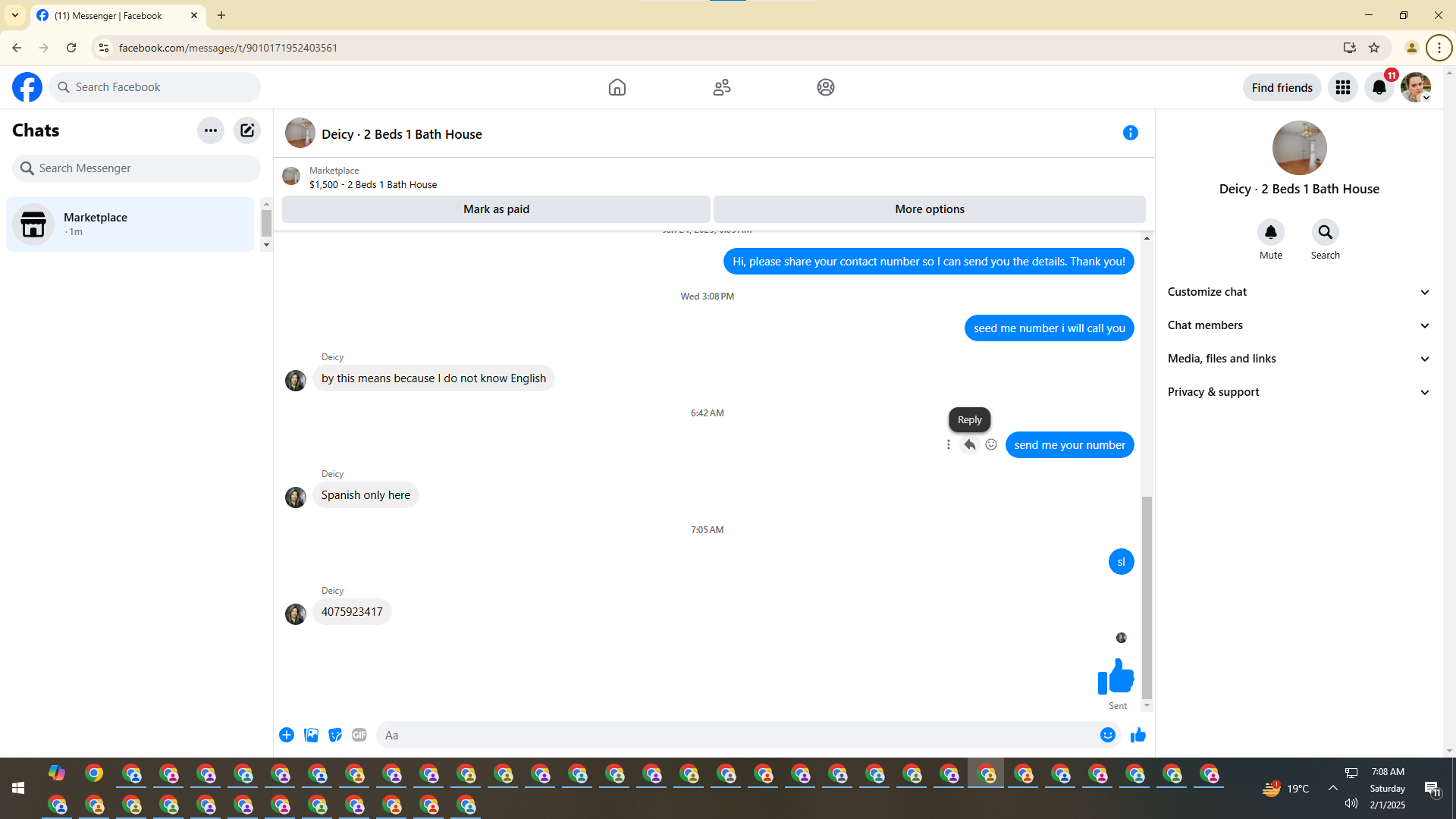Open the GIF picker icon

pyautogui.click(x=359, y=735)
